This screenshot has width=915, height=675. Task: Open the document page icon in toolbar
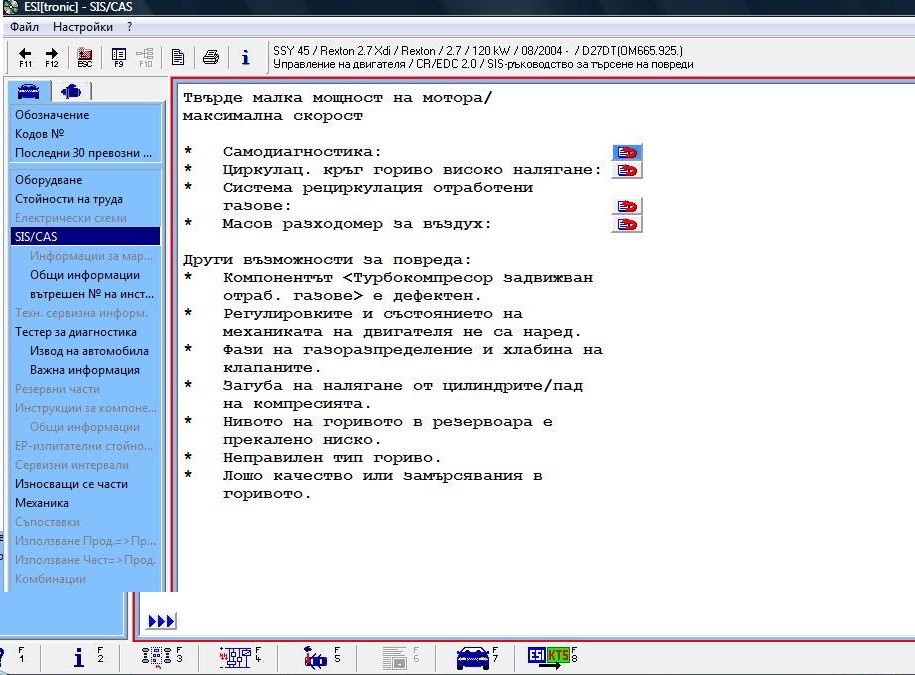(178, 57)
